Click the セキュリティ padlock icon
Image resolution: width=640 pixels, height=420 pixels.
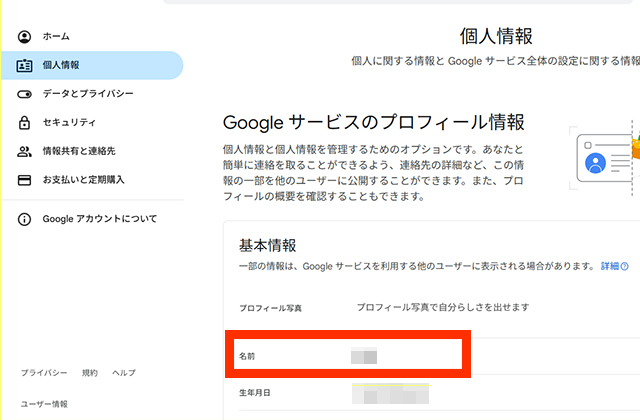(24, 122)
